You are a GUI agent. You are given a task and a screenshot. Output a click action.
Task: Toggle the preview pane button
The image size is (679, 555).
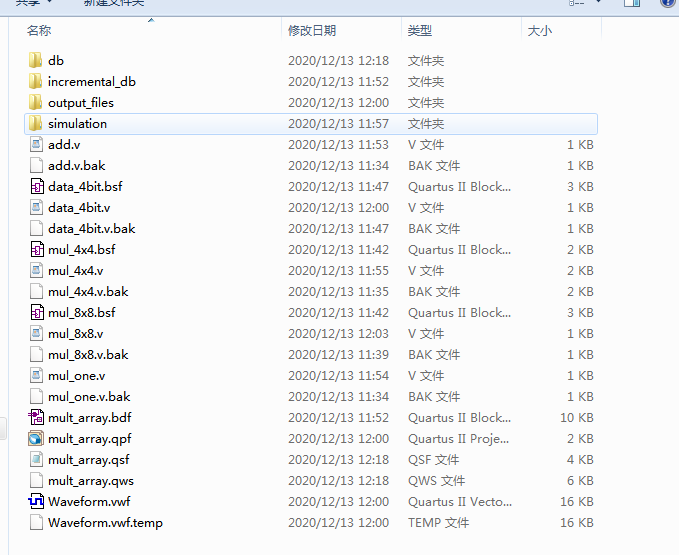click(631, 3)
